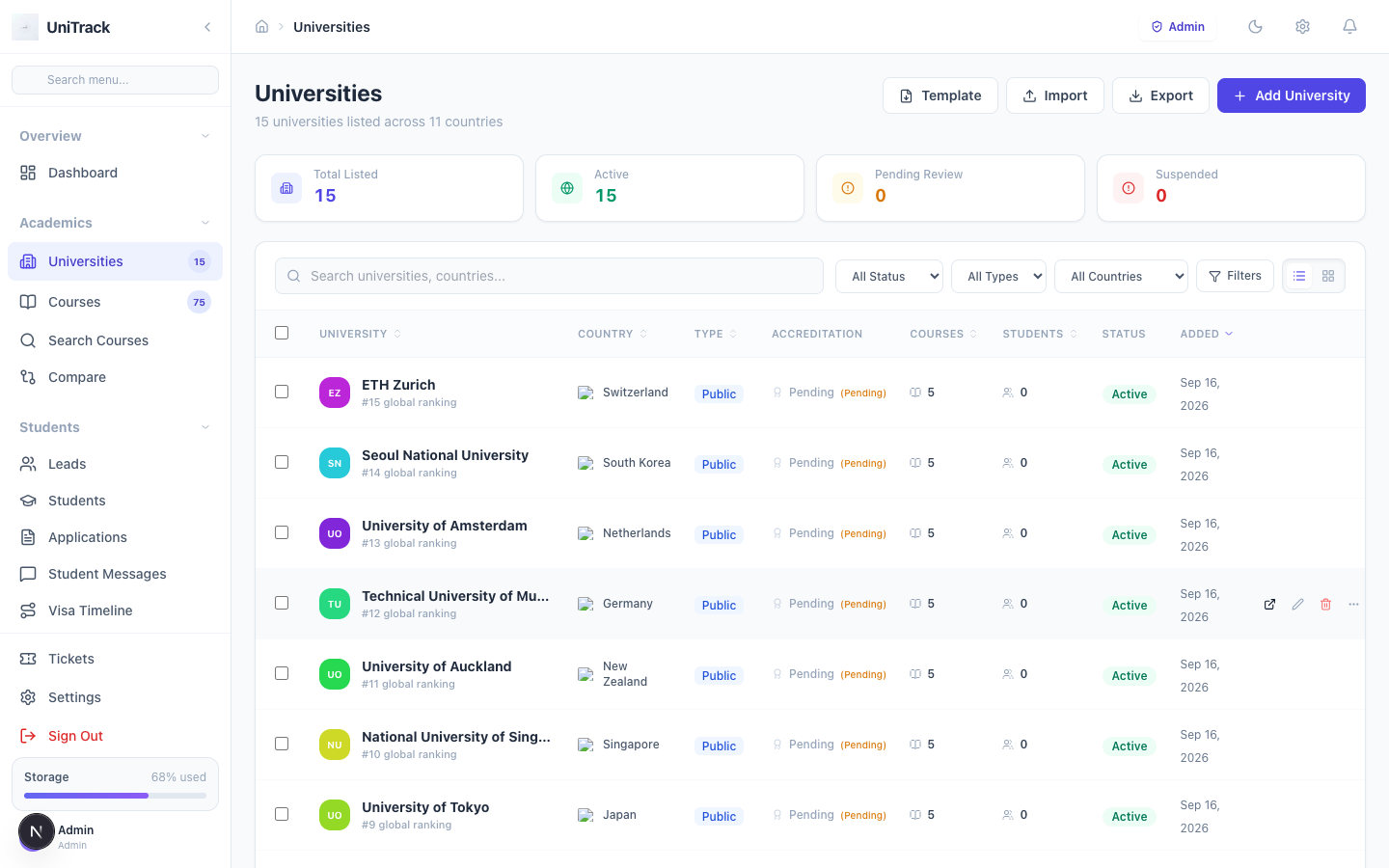Image resolution: width=1389 pixels, height=868 pixels.
Task: Click the ETH Zurich EZ avatar
Action: coord(335,393)
